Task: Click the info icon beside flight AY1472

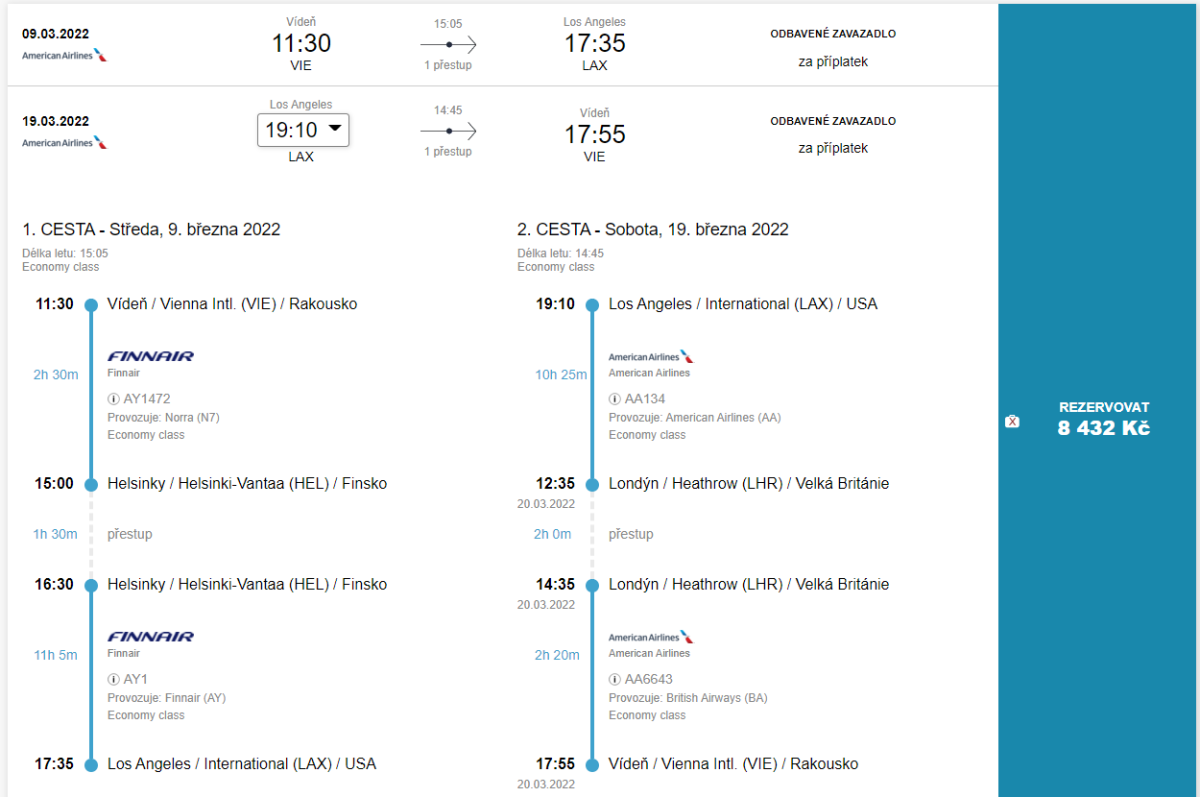Action: (x=113, y=398)
